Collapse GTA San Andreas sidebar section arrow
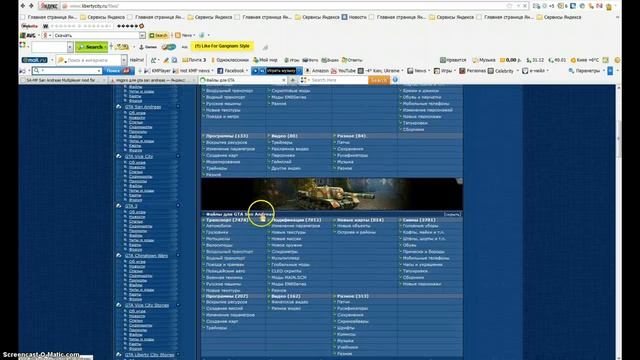The height and width of the screenshot is (360, 640). coord(178,107)
